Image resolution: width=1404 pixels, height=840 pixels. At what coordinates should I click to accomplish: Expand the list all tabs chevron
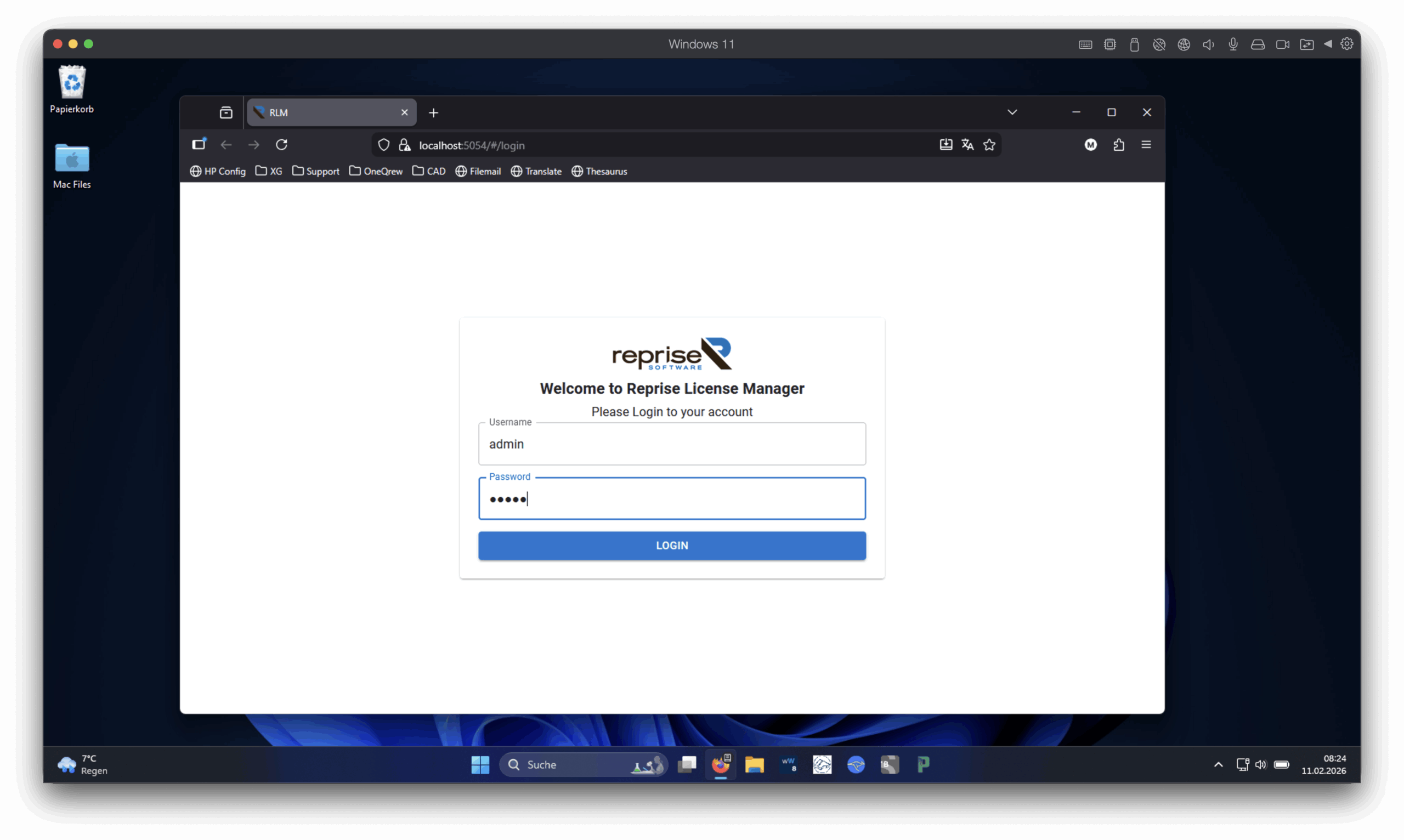point(1012,112)
